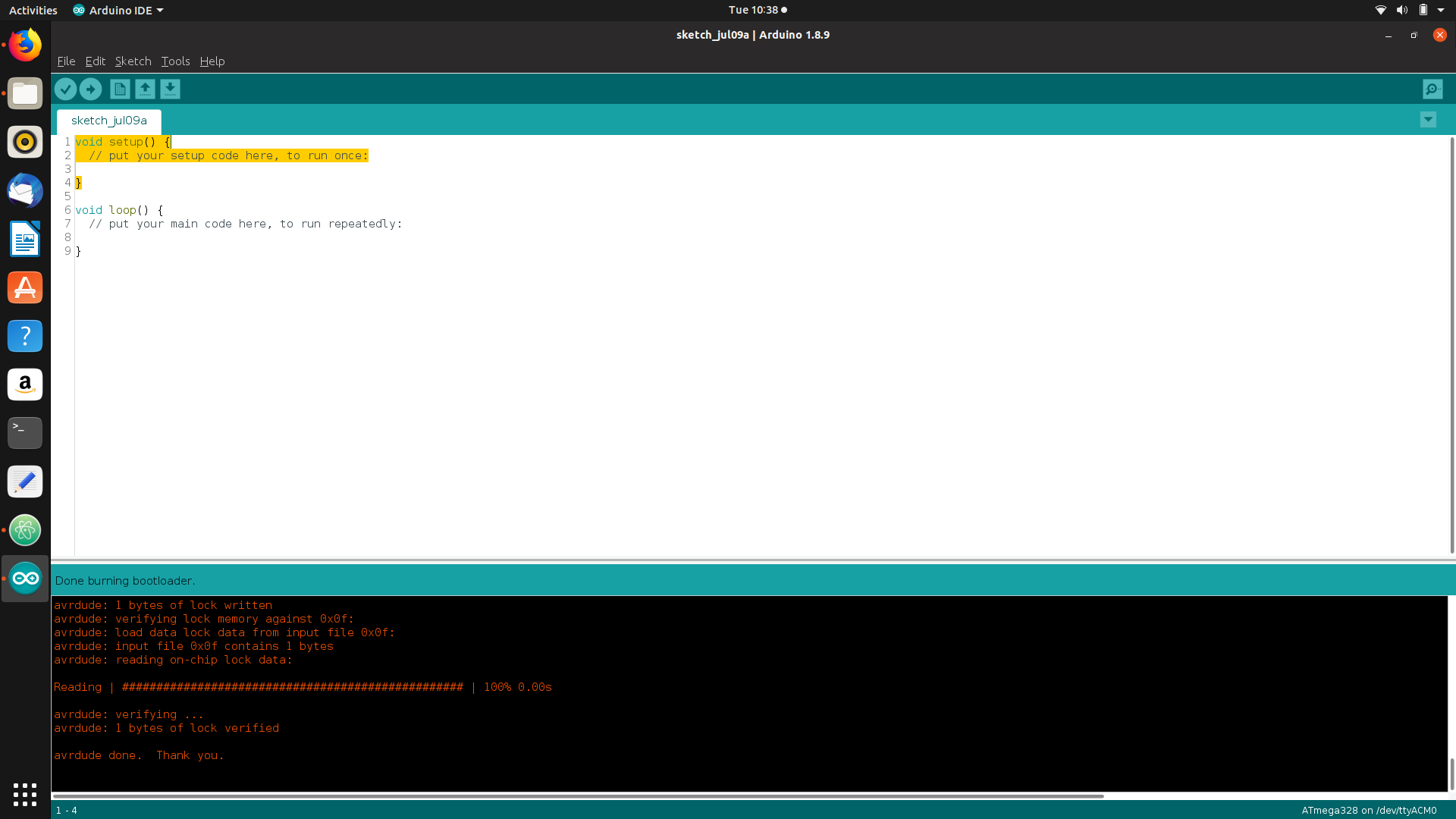Image resolution: width=1456 pixels, height=819 pixels.
Task: Show Applications grid in dock
Action: 25,794
